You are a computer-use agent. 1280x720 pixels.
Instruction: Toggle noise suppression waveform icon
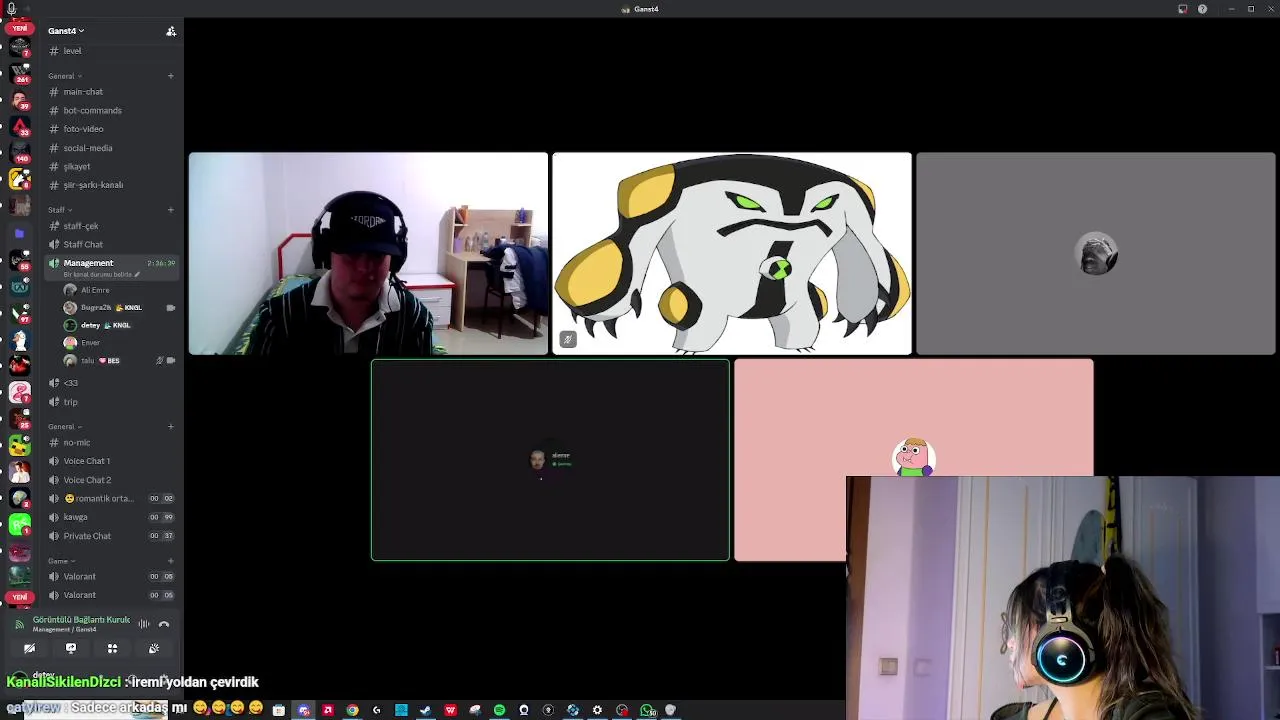click(x=144, y=624)
